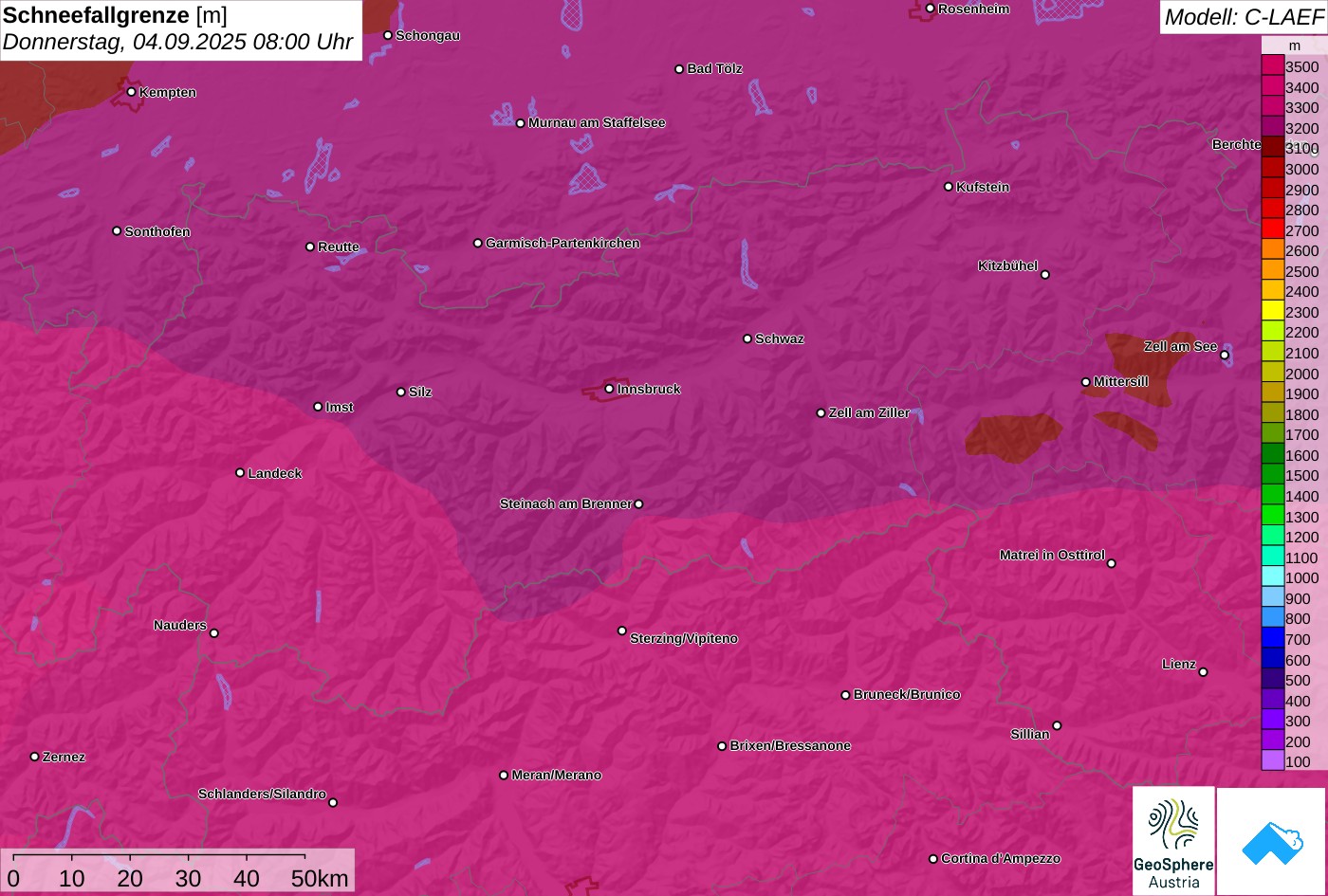Select the Nauders marker dot
Image resolution: width=1328 pixels, height=896 pixels.
214,633
